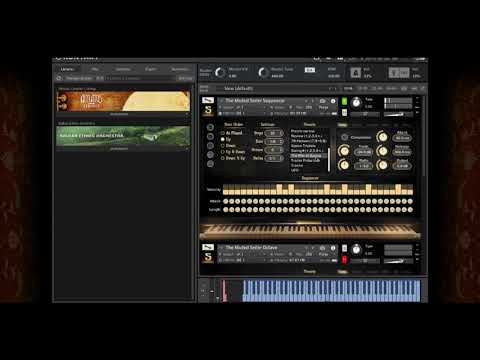Click the compressor Attack knob
The image size is (480, 360).
click(382, 137)
